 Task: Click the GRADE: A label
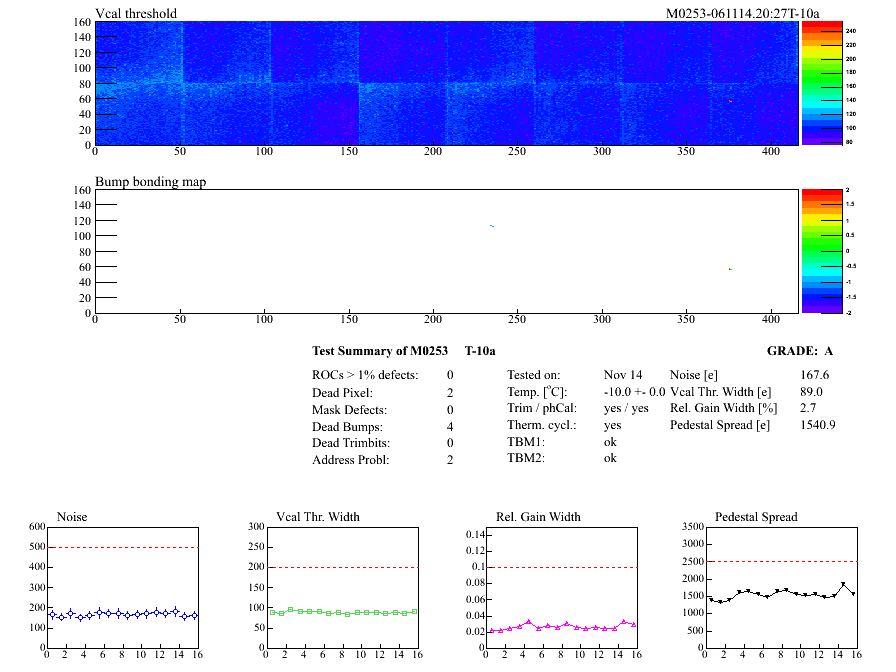(x=800, y=351)
